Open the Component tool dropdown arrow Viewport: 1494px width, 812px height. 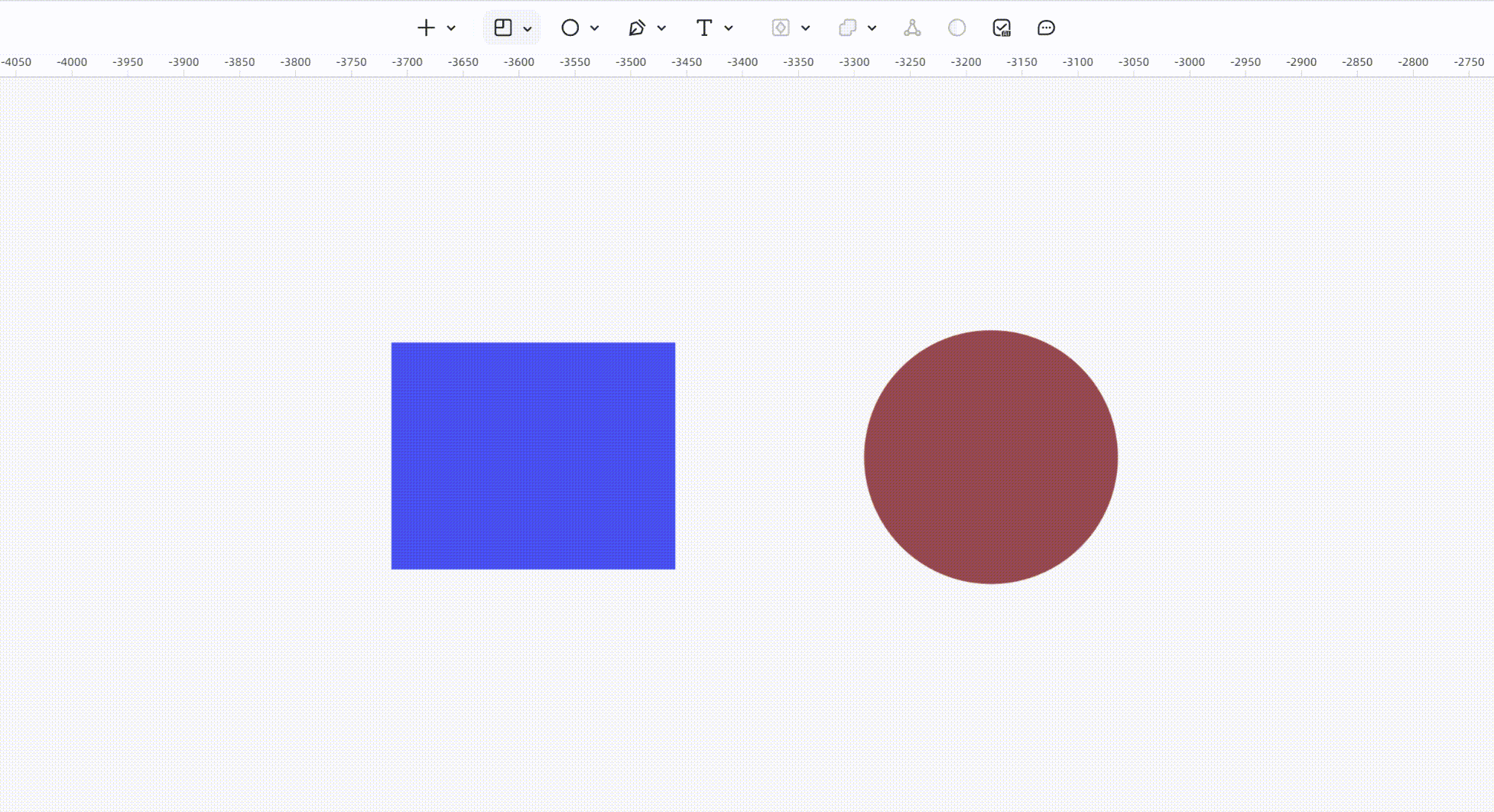pyautogui.click(x=805, y=28)
